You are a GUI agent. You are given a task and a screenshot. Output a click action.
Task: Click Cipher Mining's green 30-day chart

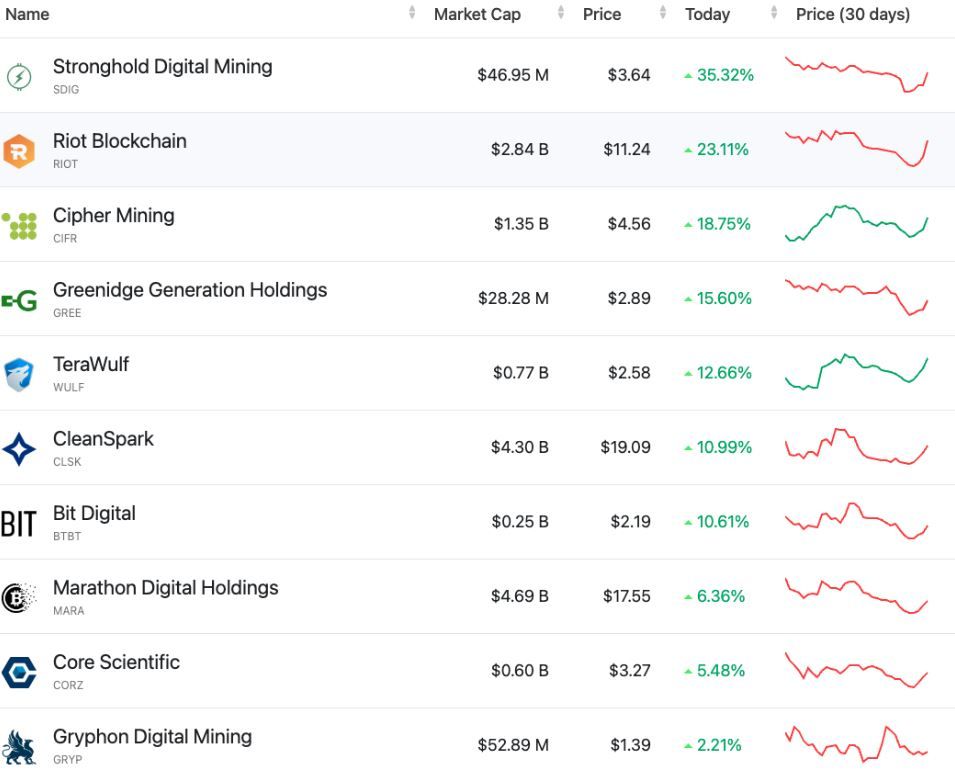tap(856, 223)
